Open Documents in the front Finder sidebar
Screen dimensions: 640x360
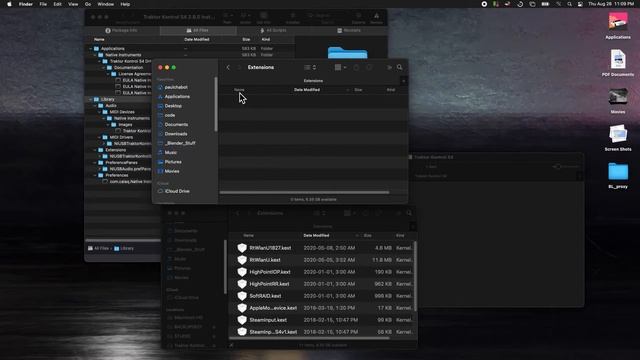coord(176,124)
